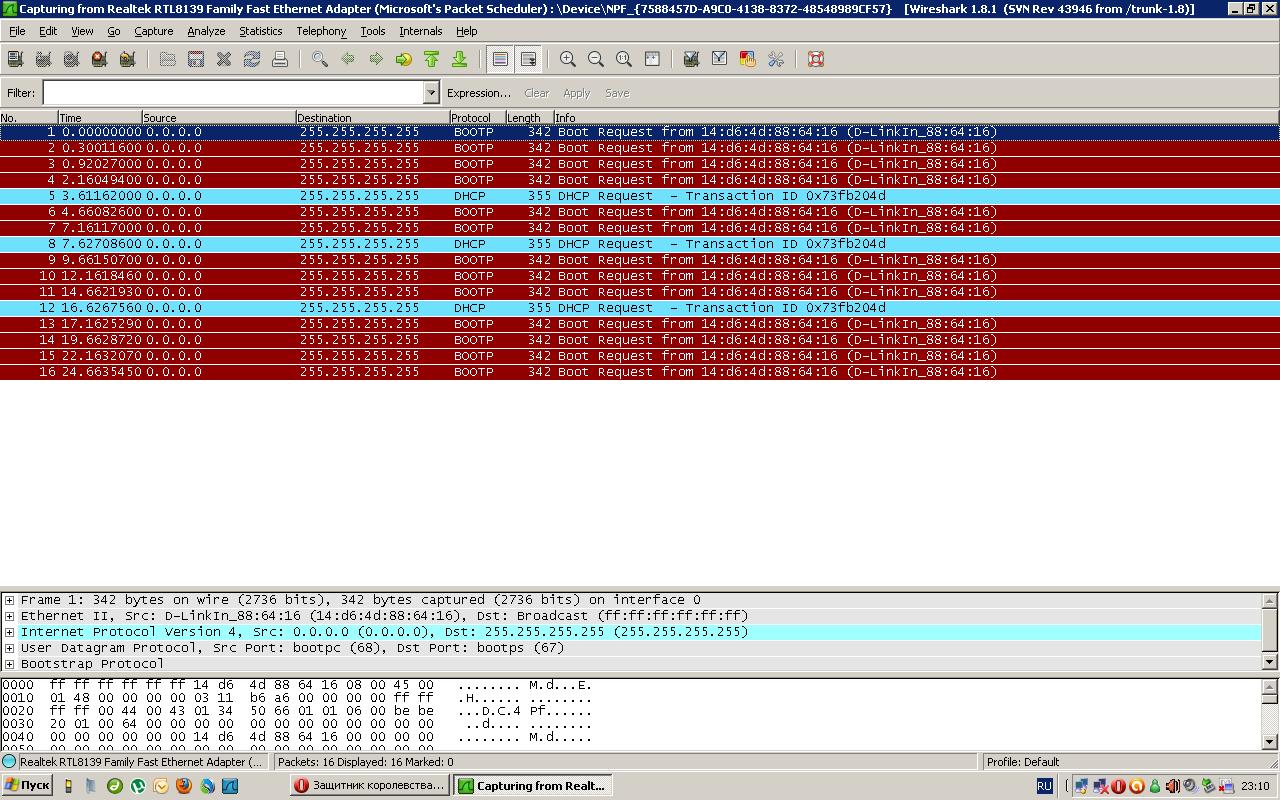Screen dimensions: 1280x800
Task: Save this capture file
Action: tap(196, 59)
